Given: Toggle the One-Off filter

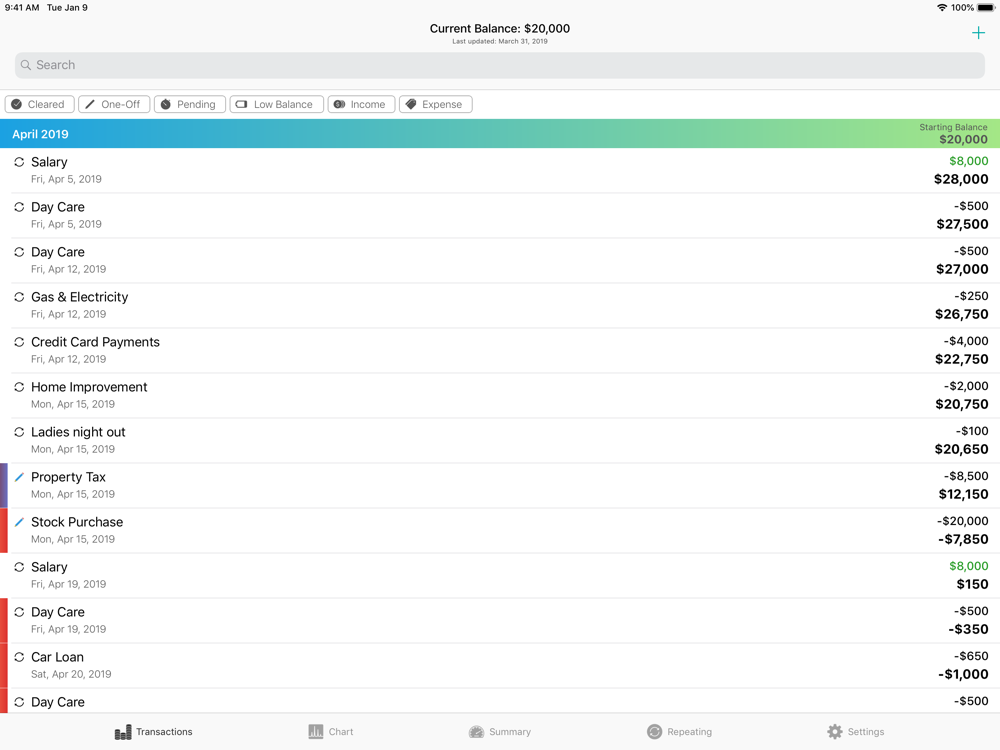Looking at the screenshot, I should point(114,104).
